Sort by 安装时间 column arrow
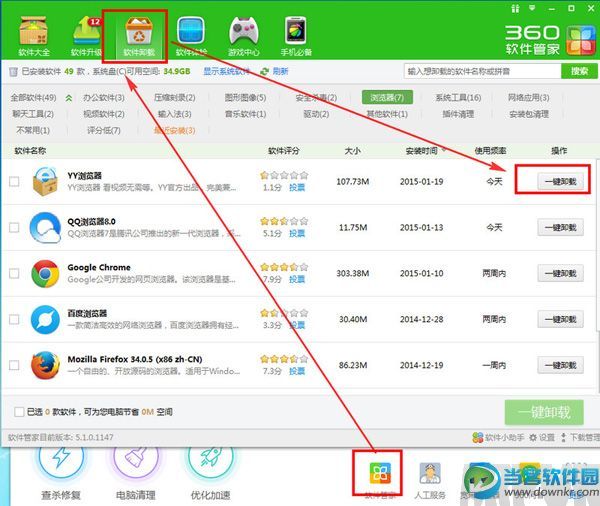The width and height of the screenshot is (600, 506). (444, 149)
